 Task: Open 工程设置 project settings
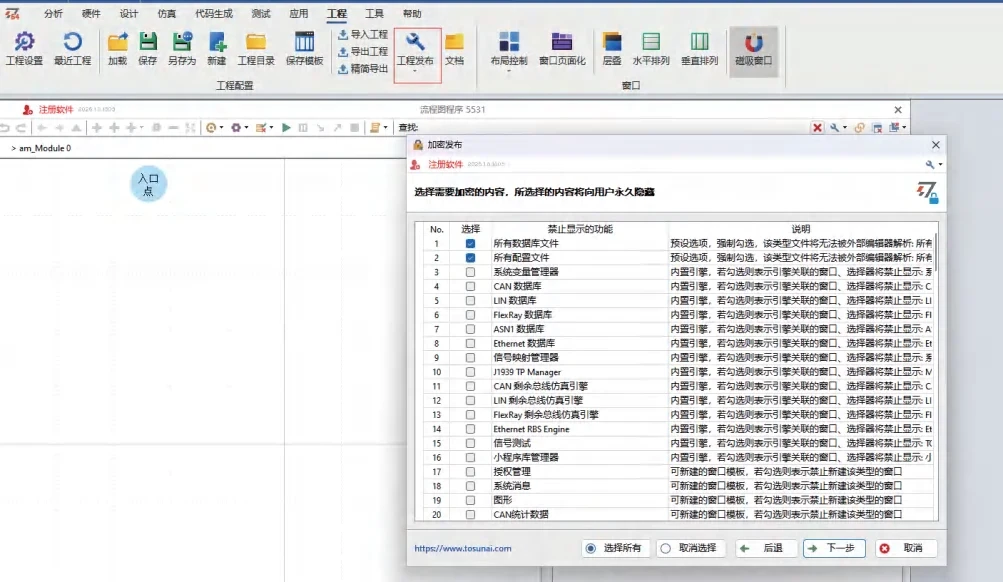[x=24, y=49]
